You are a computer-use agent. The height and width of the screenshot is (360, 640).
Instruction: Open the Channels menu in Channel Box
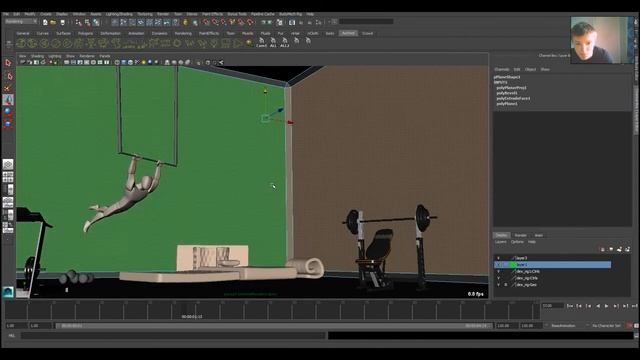501,69
